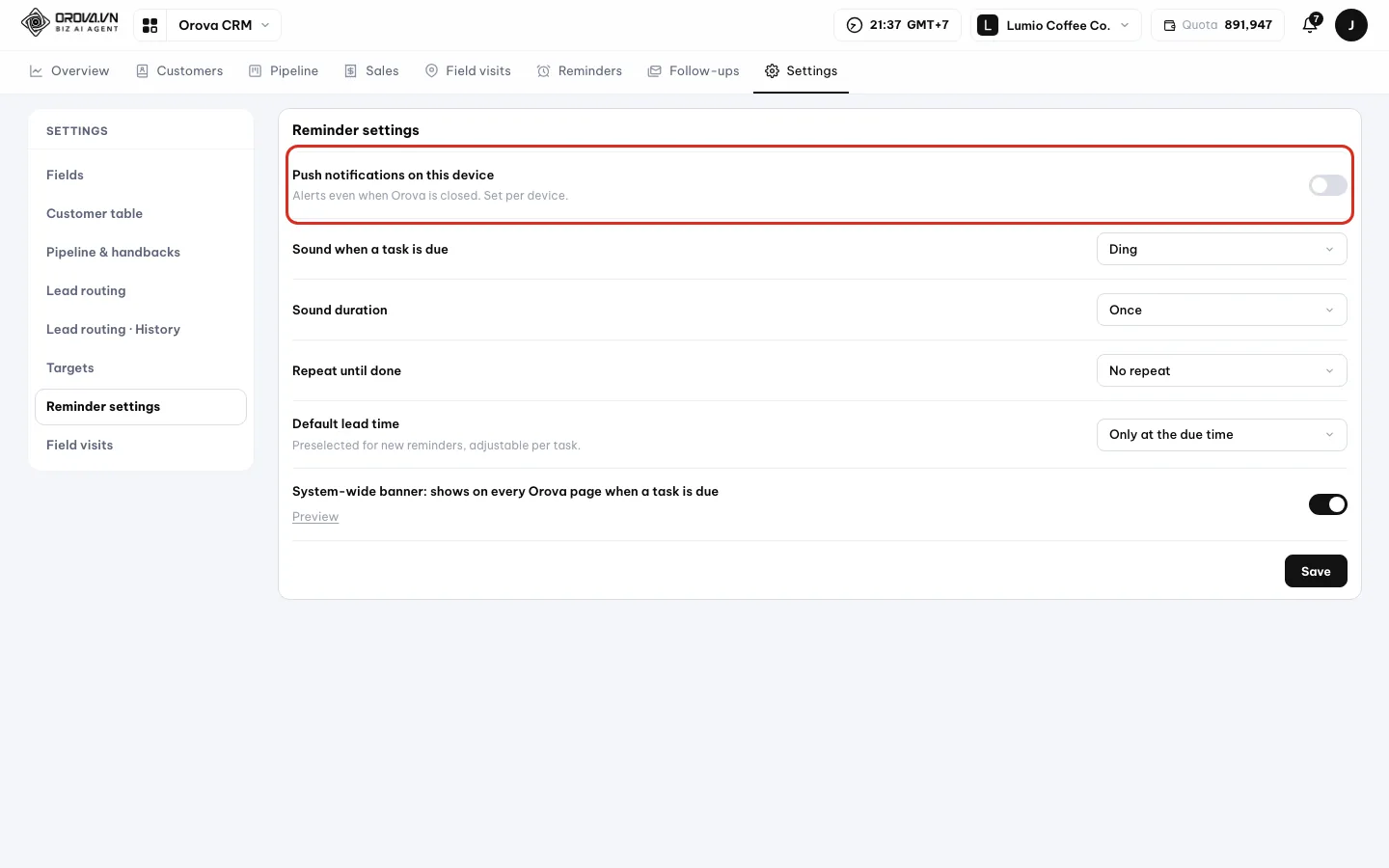
Task: Select Reminder settings in the sidebar
Action: 141,406
